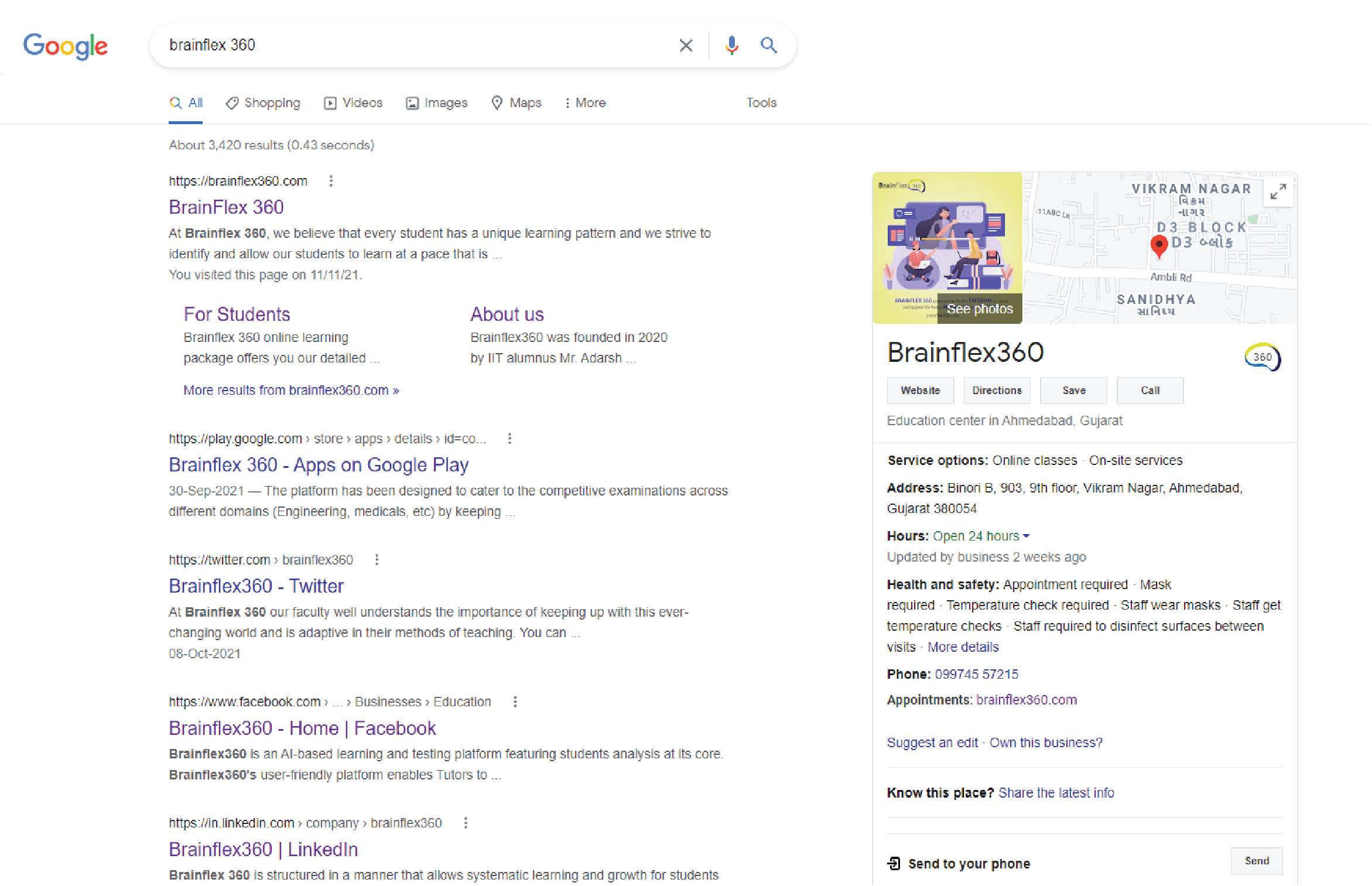Screen dimensions: 1372x886
Task: Switch to the Shopping tab
Action: pyautogui.click(x=263, y=103)
